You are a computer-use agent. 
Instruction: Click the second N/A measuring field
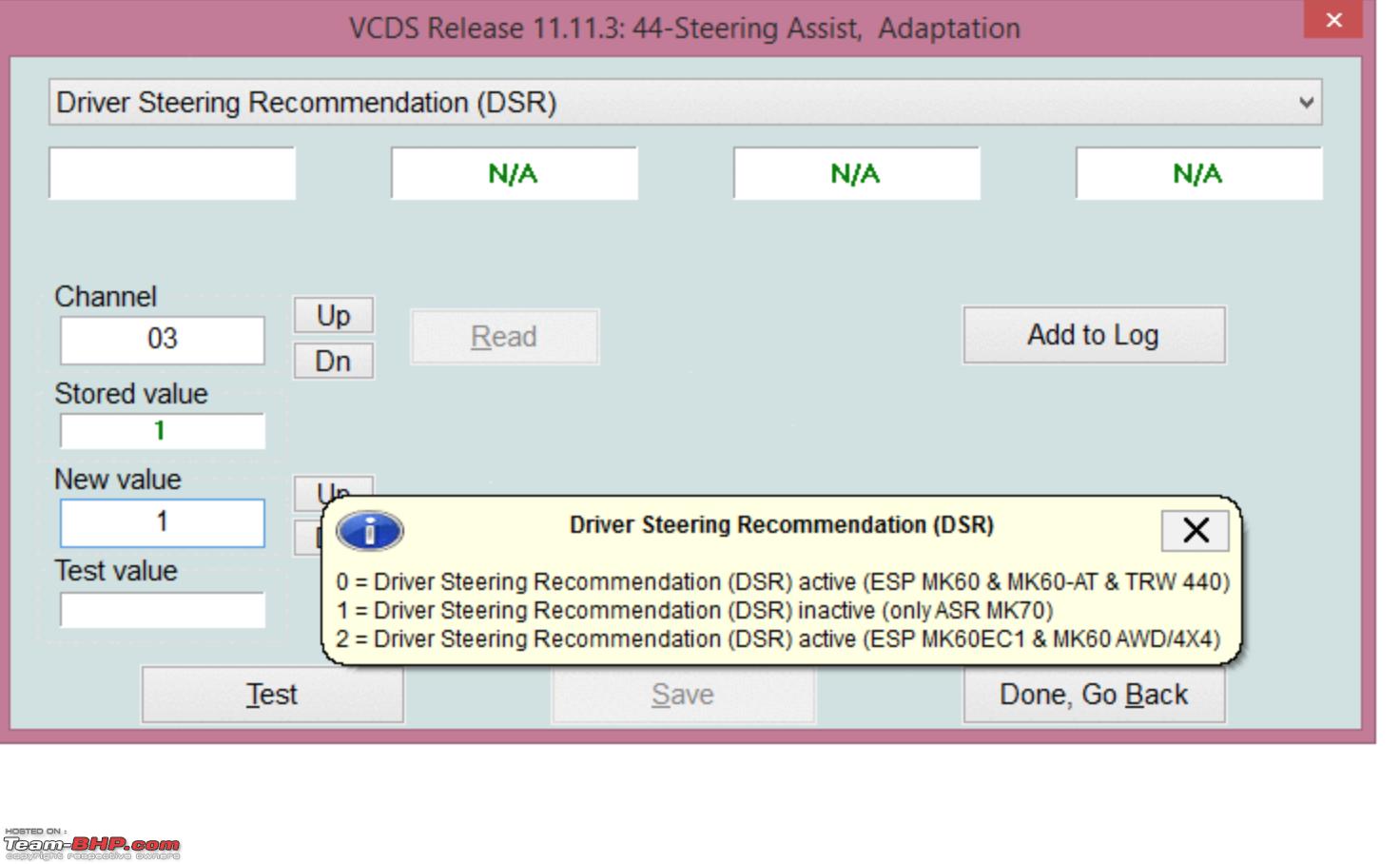(514, 173)
